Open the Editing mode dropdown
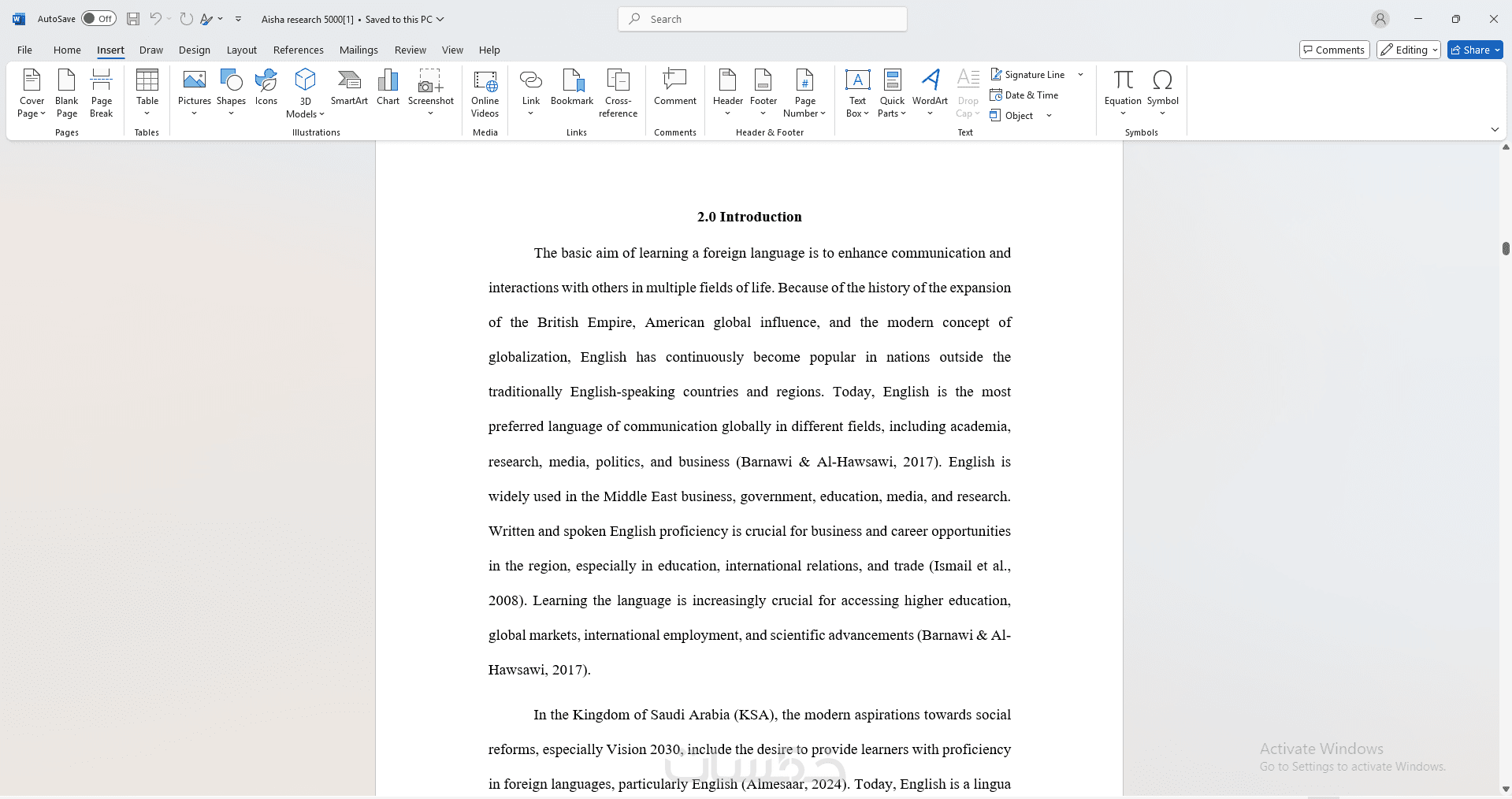 click(1409, 50)
